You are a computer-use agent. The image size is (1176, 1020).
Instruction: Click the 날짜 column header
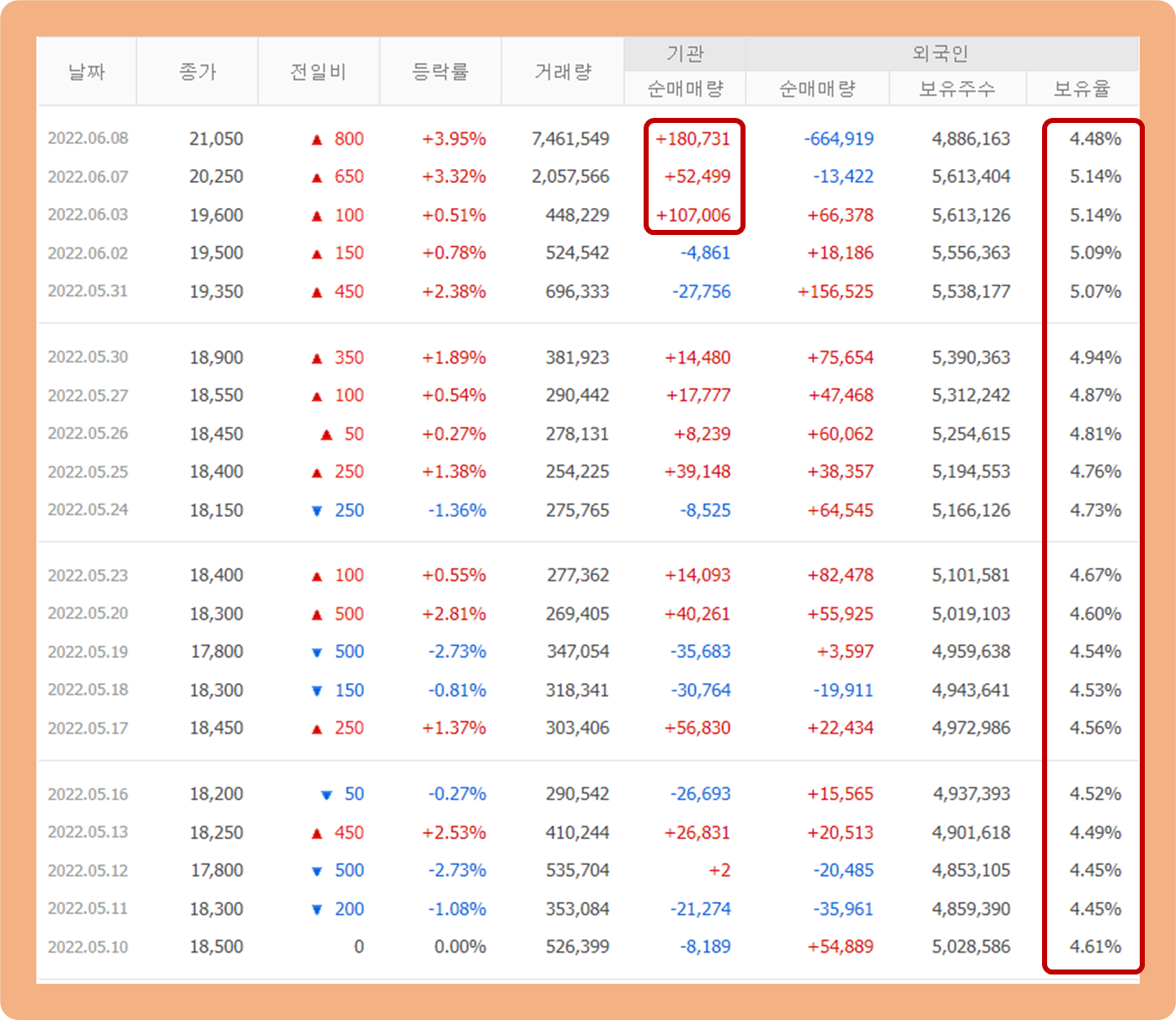pos(87,72)
